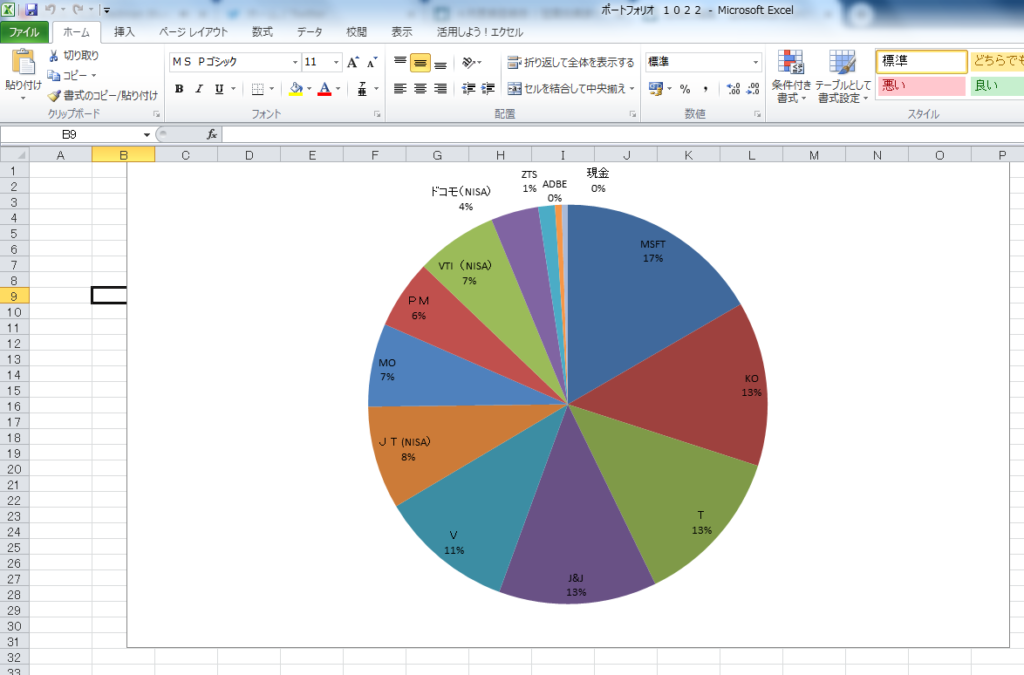
Task: Switch to the 校閲 tab
Action: coord(357,32)
